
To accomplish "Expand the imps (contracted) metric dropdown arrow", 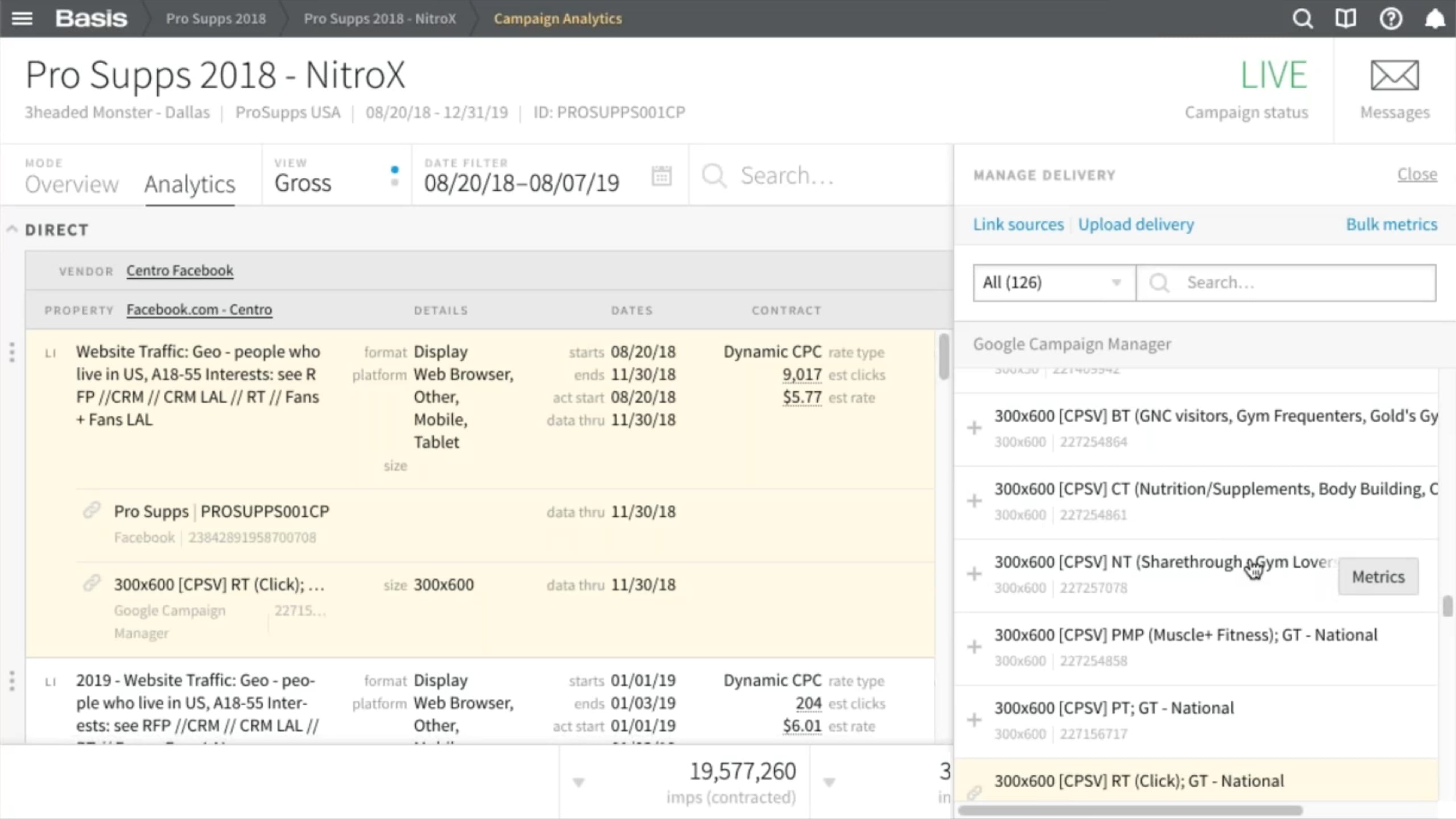I will (x=578, y=783).
